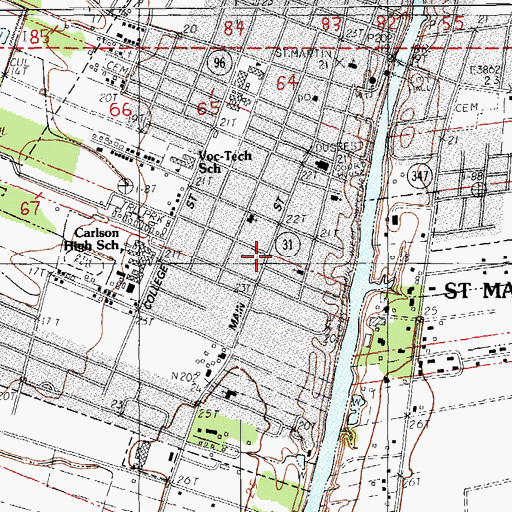The width and height of the screenshot is (512, 512).
Task: Click the red section number 85
Action: coord(40,36)
